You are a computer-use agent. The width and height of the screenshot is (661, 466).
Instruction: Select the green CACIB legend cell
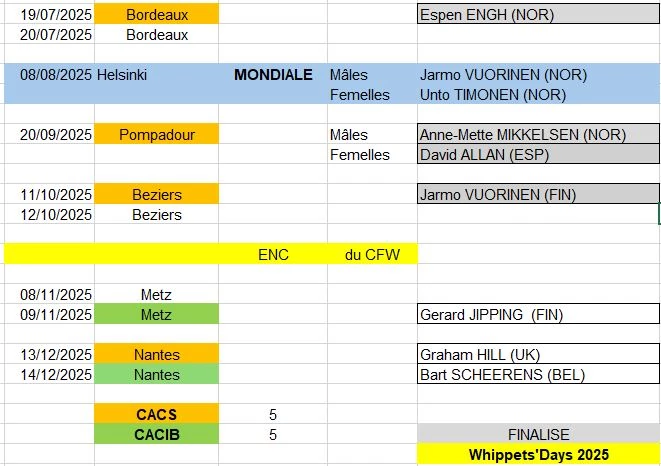click(x=156, y=434)
